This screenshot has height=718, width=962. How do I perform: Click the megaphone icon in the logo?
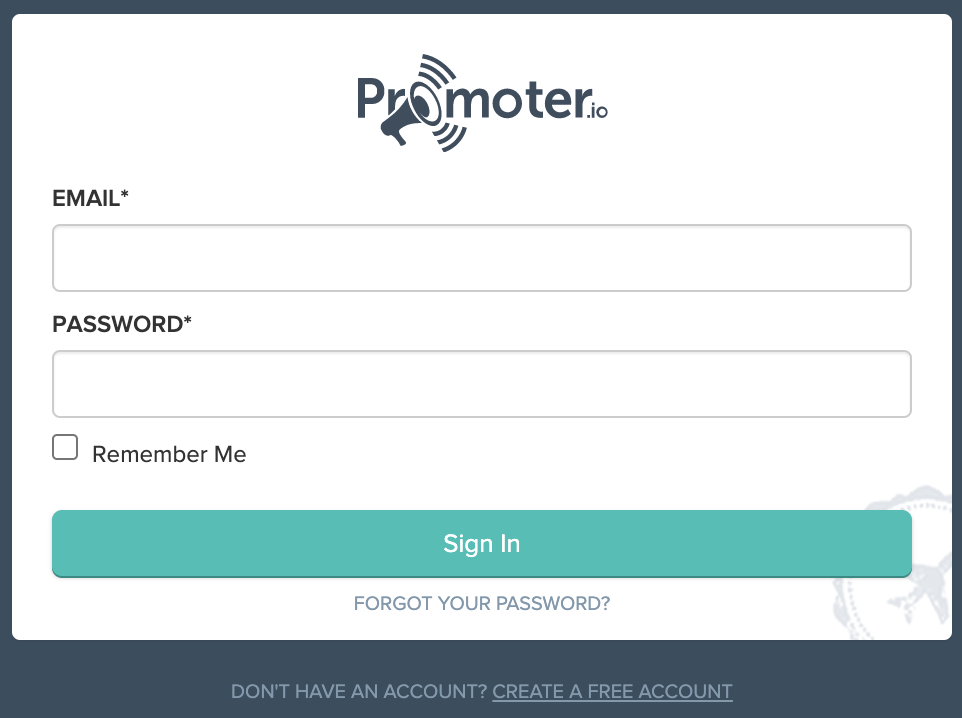click(x=400, y=124)
